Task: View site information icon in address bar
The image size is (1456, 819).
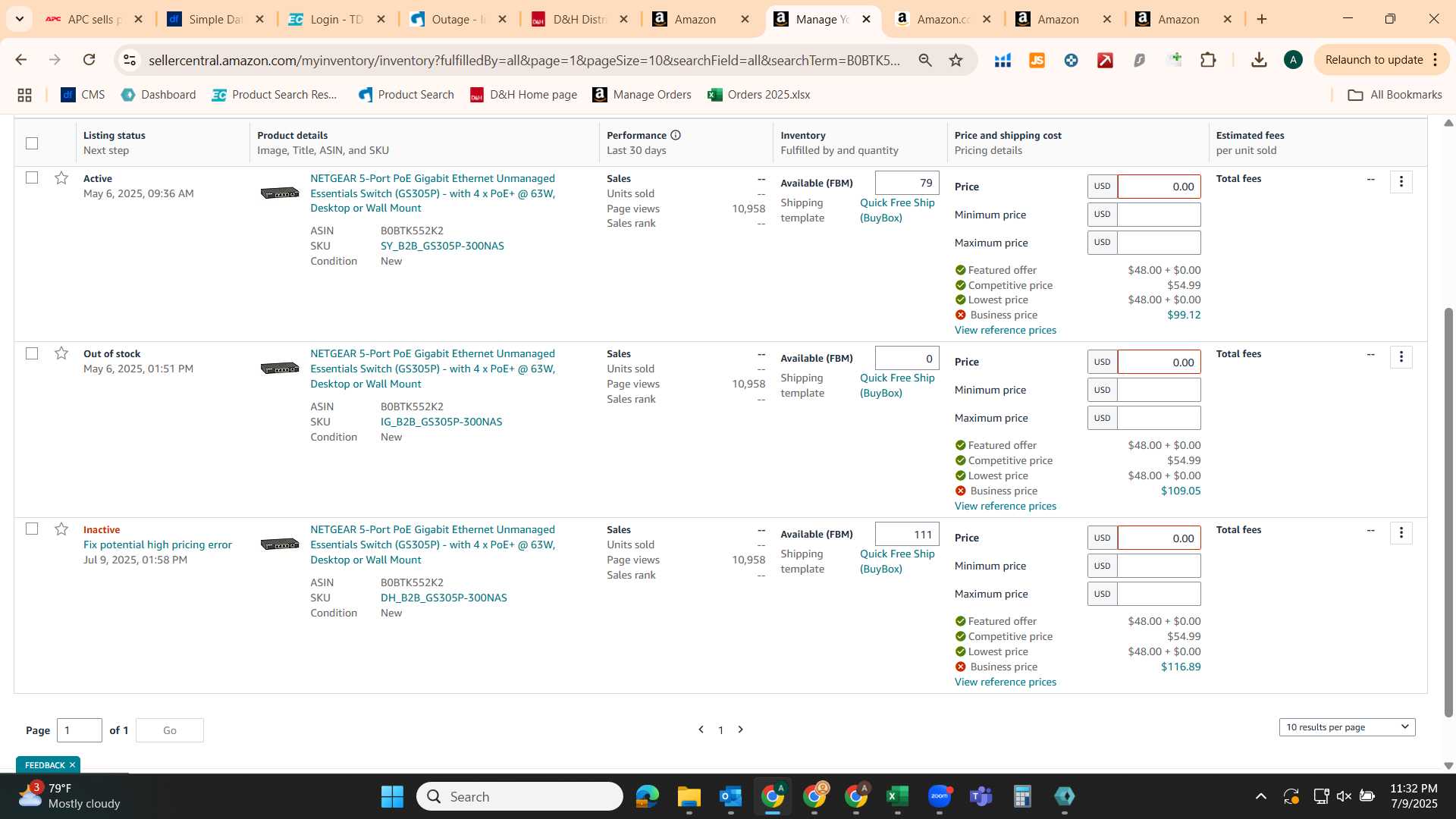Action: pyautogui.click(x=130, y=60)
